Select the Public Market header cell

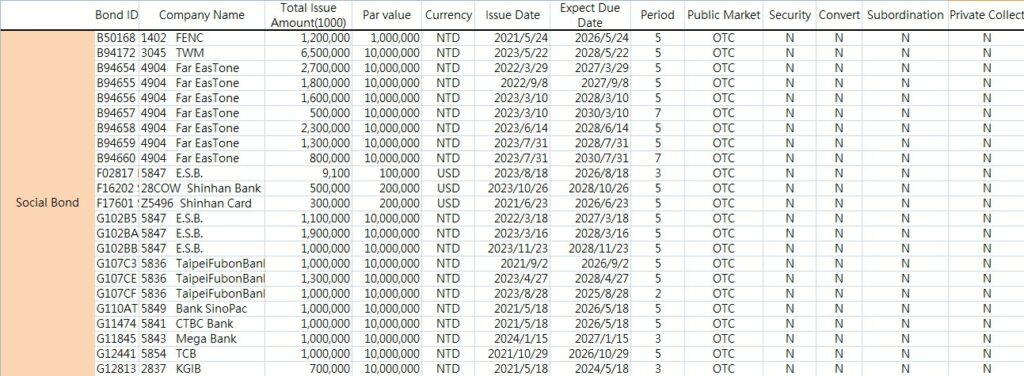[x=724, y=14]
